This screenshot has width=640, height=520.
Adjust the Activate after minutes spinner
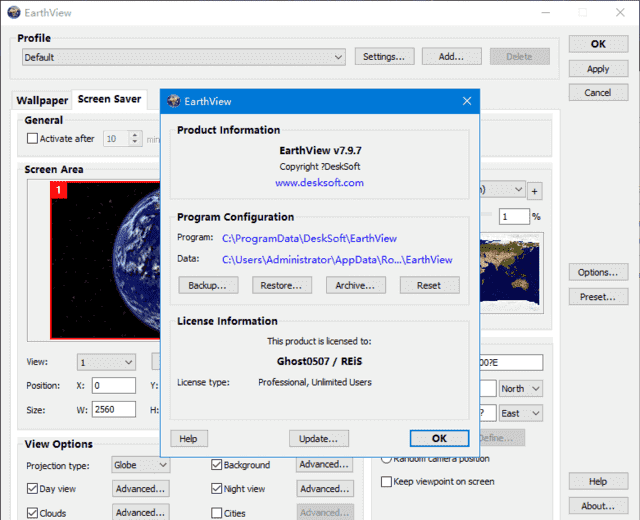pyautogui.click(x=135, y=139)
